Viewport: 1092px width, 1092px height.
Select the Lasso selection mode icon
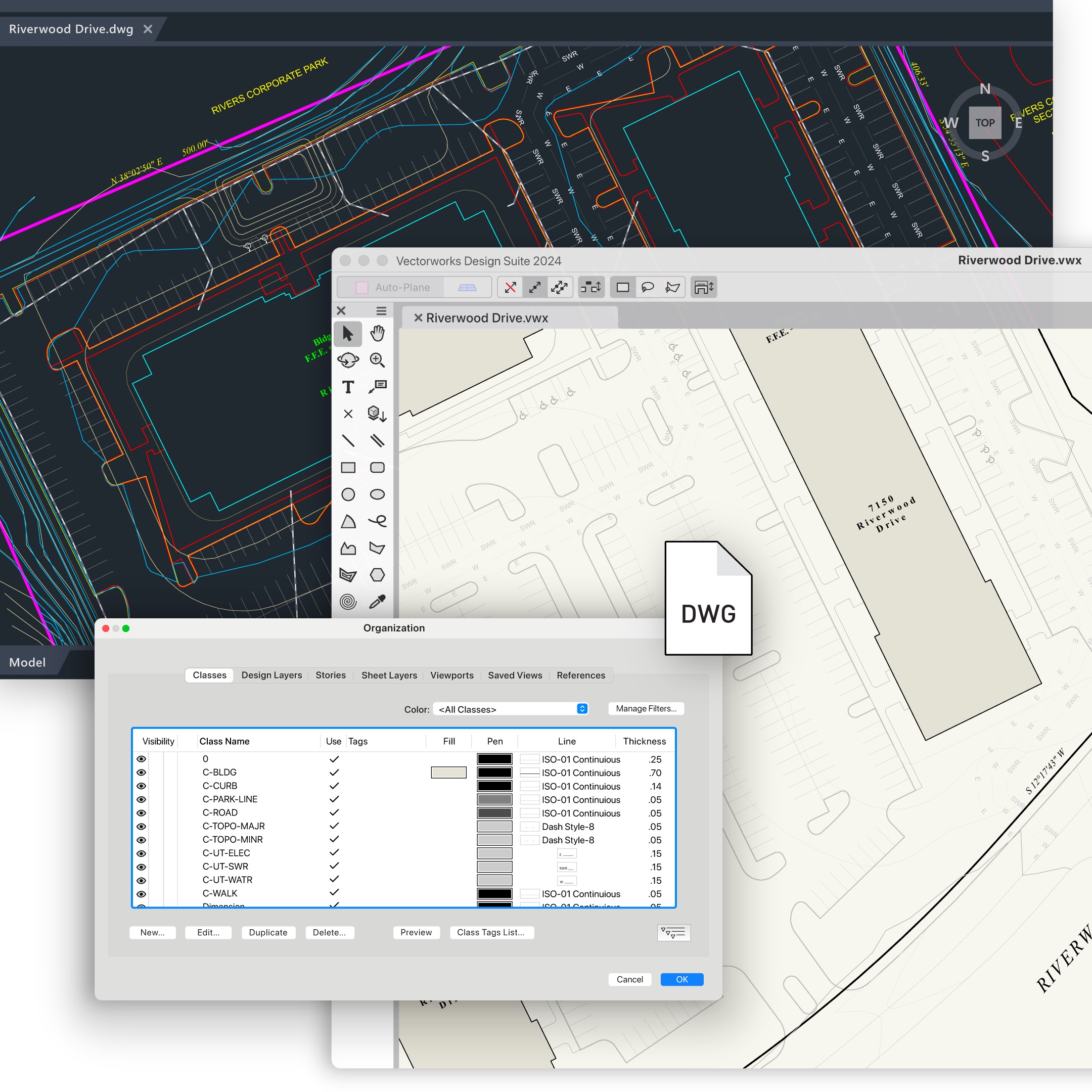click(x=648, y=287)
